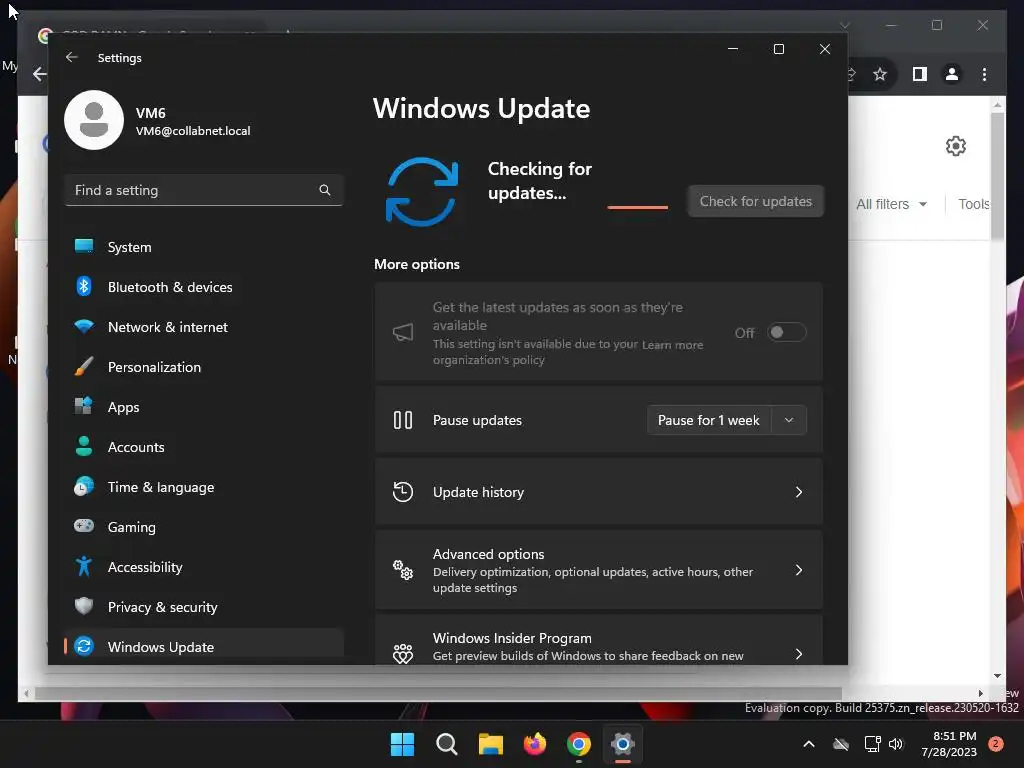Screen dimensions: 1024x768
Task: Click Chrome page vertical scrollbar
Action: (x=997, y=176)
